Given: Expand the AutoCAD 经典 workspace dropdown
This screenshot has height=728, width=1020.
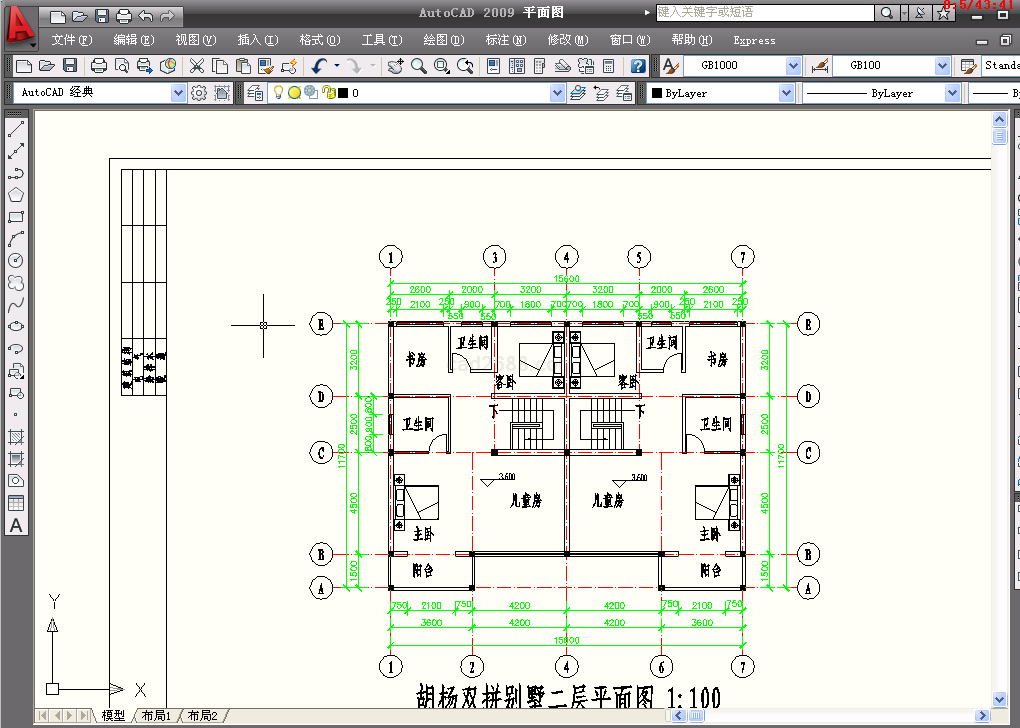Looking at the screenshot, I should pos(178,93).
